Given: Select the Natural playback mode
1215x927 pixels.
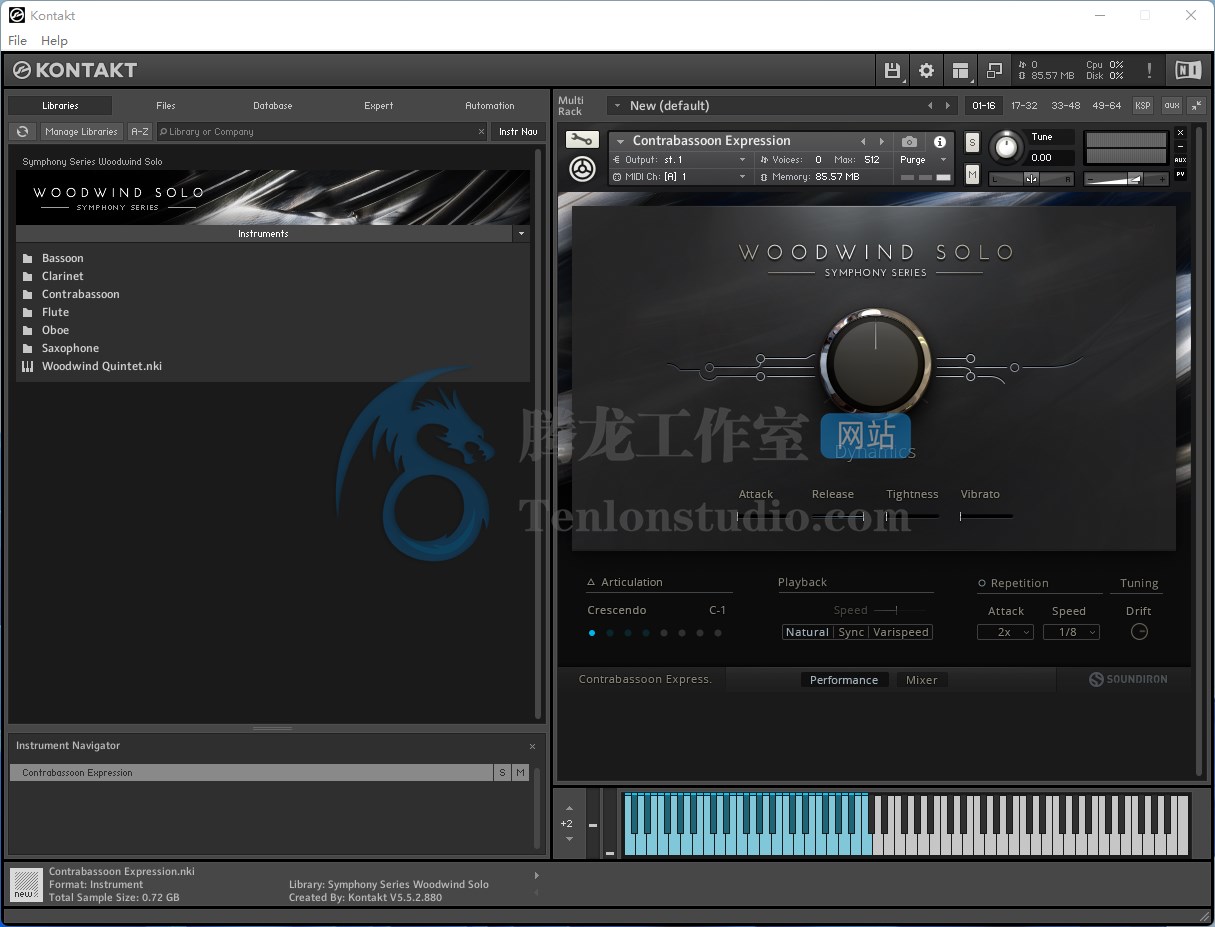Looking at the screenshot, I should (808, 632).
